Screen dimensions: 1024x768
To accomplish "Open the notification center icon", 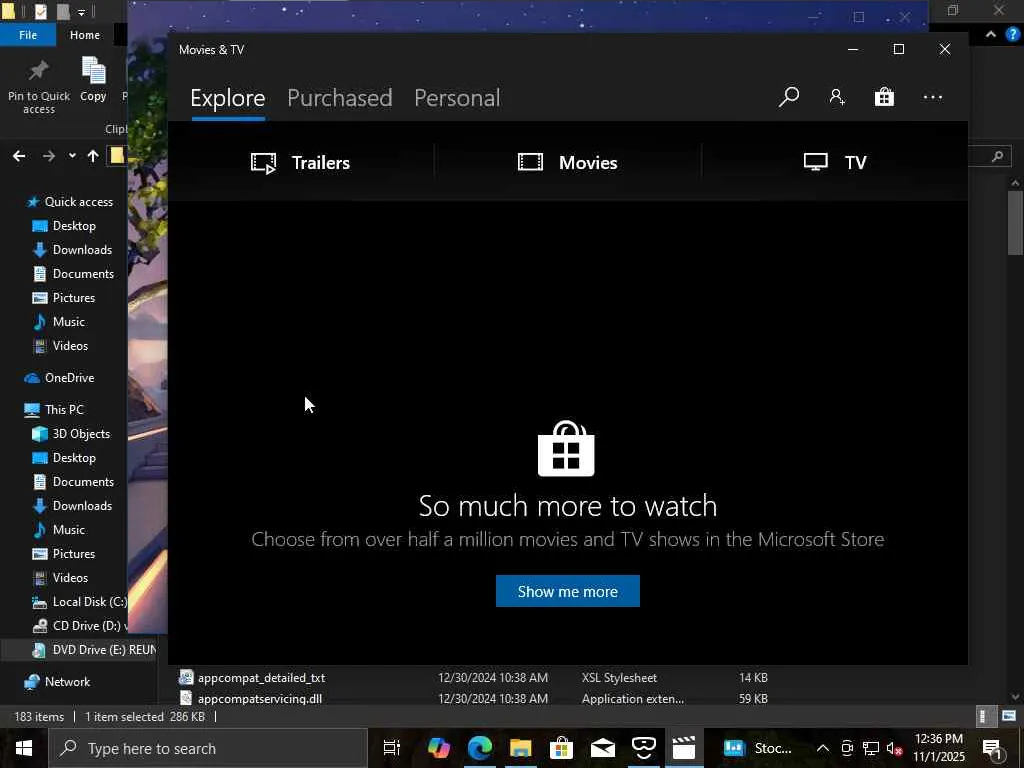I will tap(992, 749).
